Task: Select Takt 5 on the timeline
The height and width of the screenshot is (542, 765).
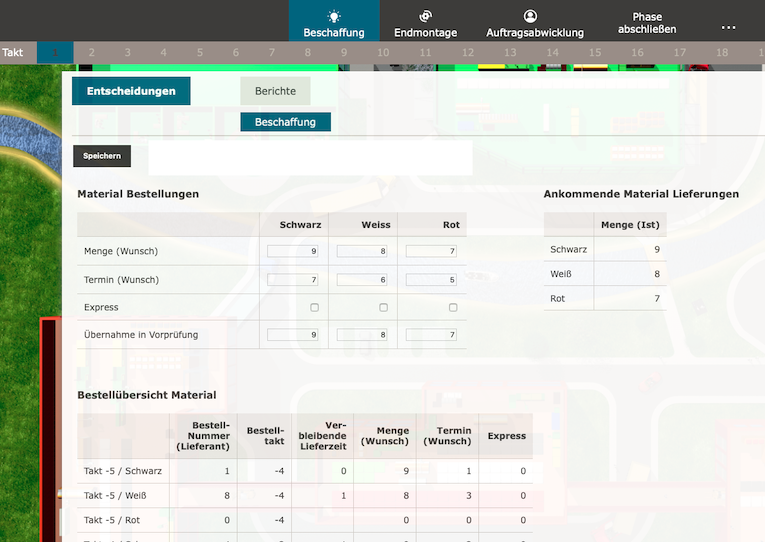Action: tap(200, 52)
